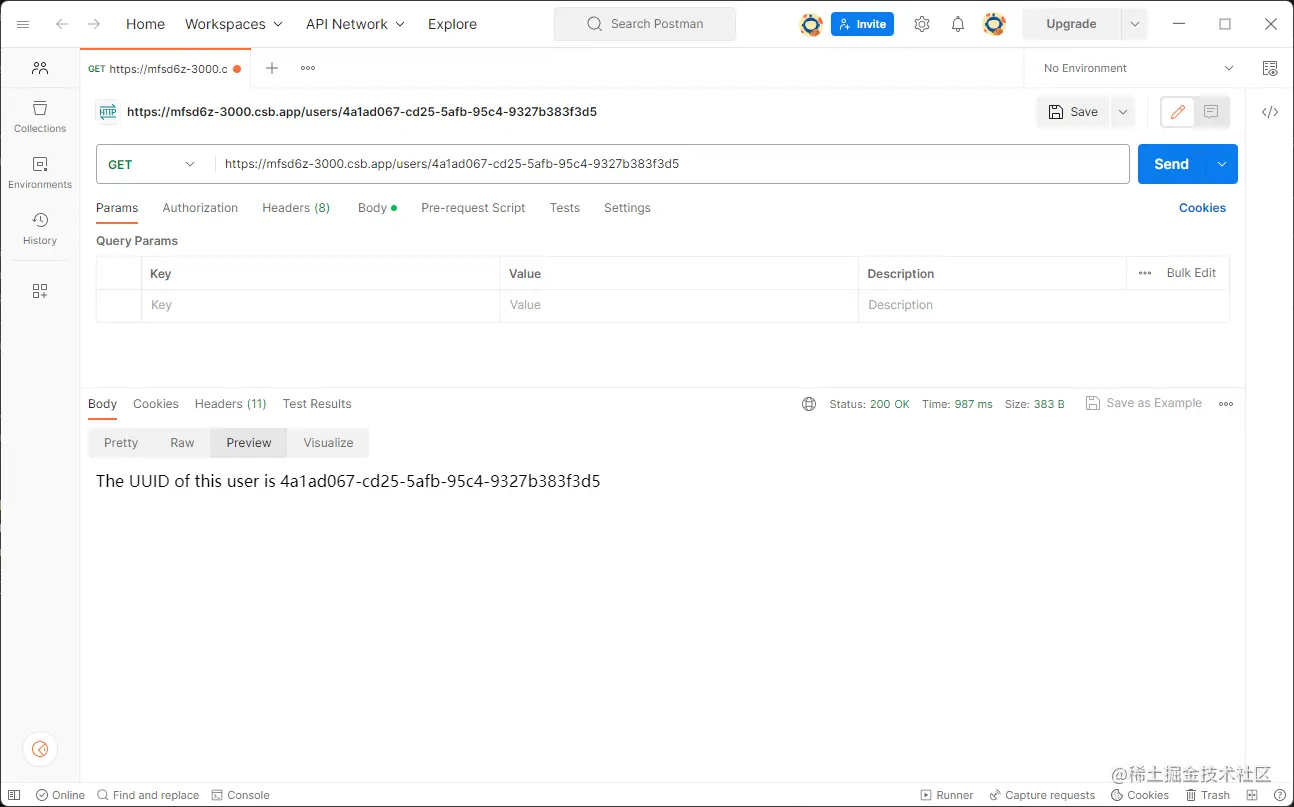The image size is (1294, 807).
Task: Open response ellipsis more options
Action: click(x=1226, y=404)
